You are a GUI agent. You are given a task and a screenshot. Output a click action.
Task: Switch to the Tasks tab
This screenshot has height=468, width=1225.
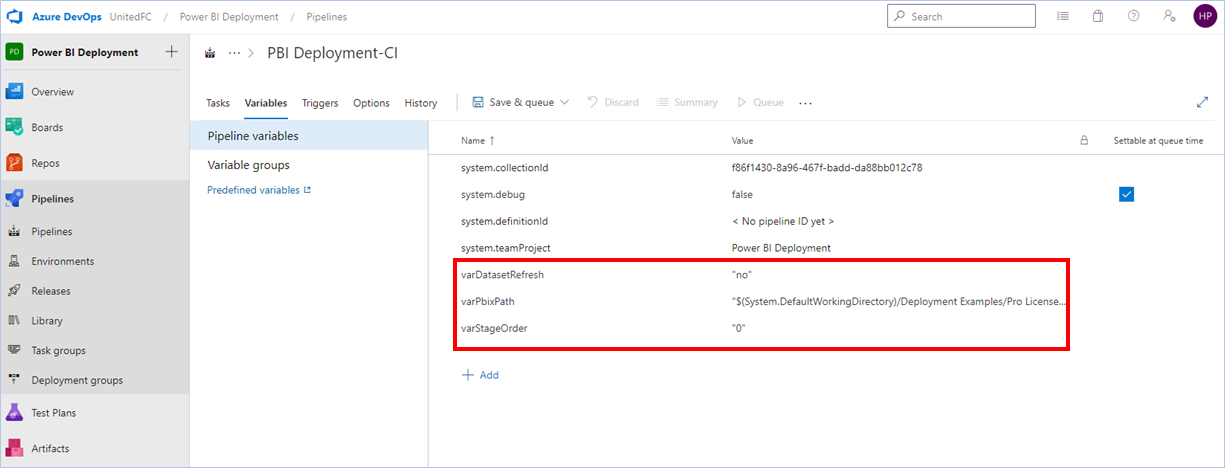218,103
